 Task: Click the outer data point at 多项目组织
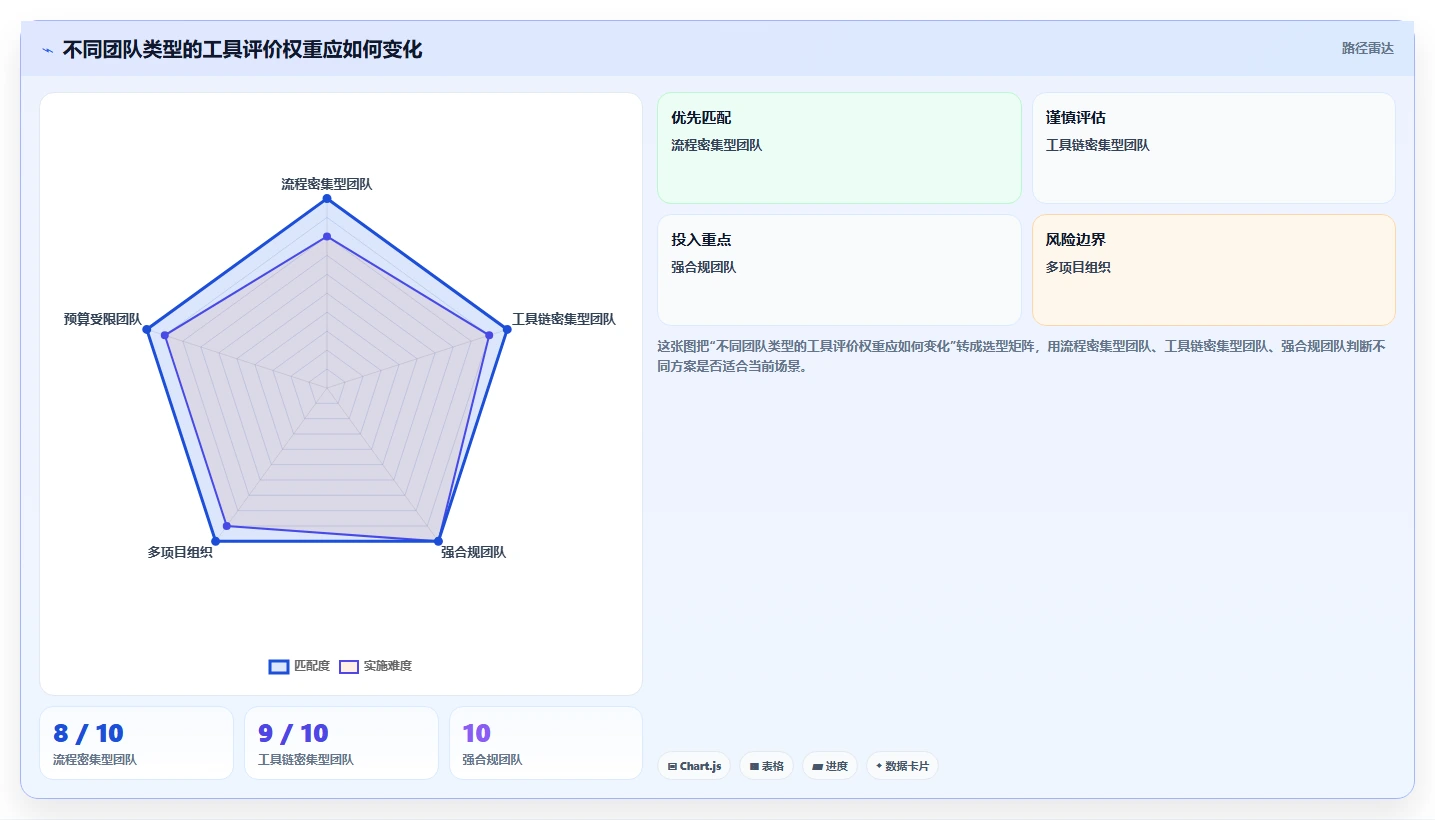click(x=216, y=541)
